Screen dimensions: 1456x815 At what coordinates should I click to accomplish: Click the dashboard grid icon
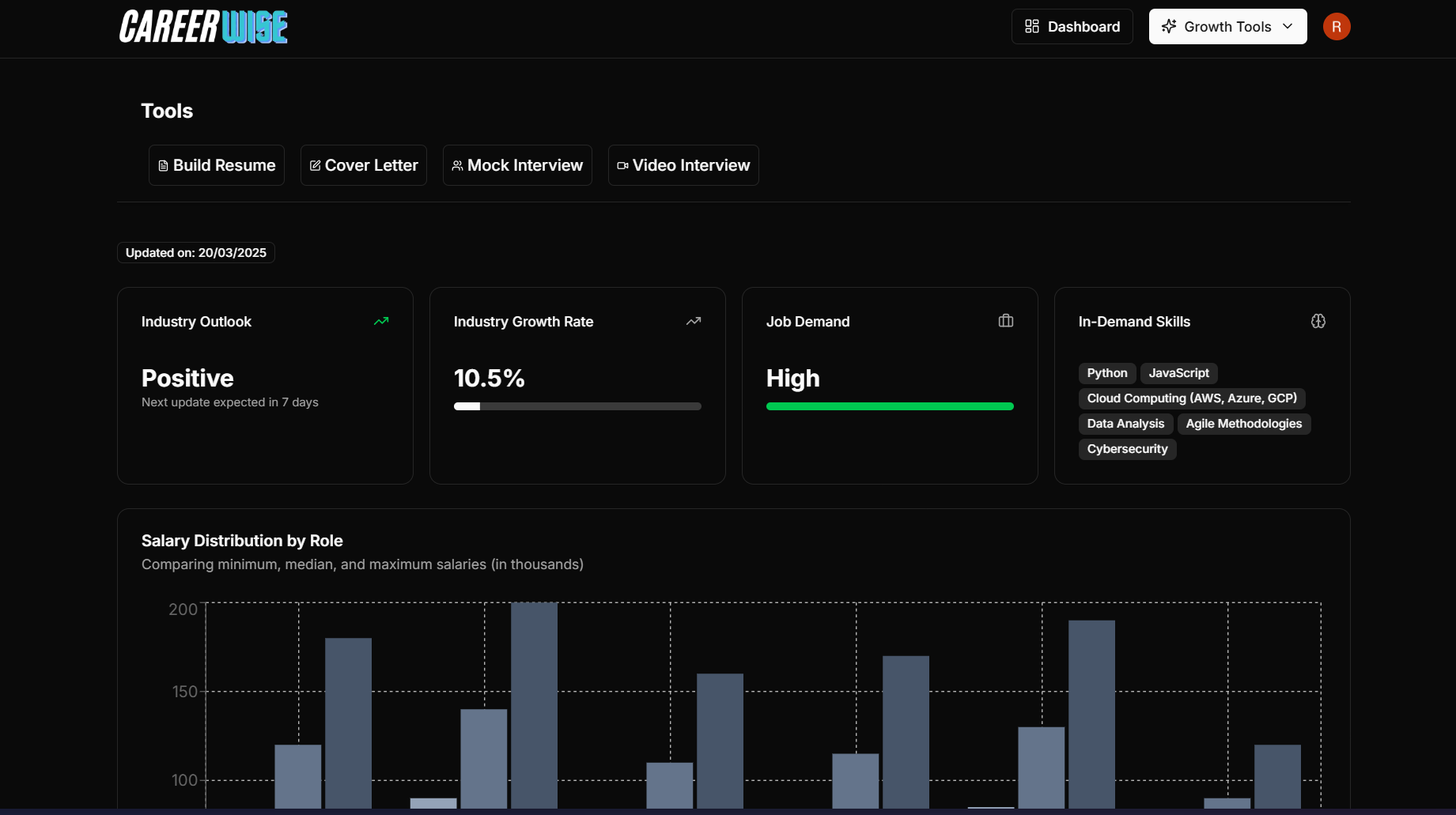1031,26
